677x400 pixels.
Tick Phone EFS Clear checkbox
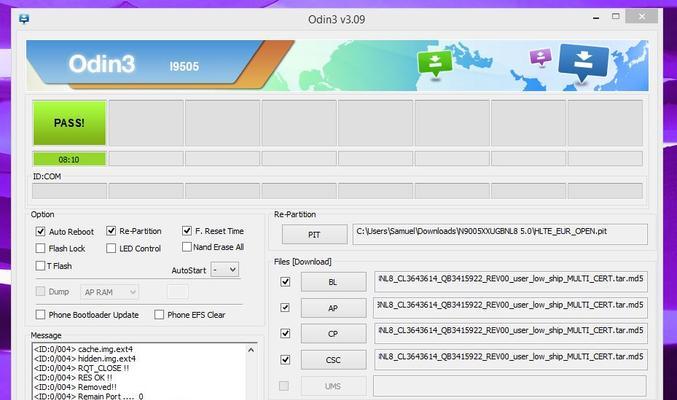159,314
